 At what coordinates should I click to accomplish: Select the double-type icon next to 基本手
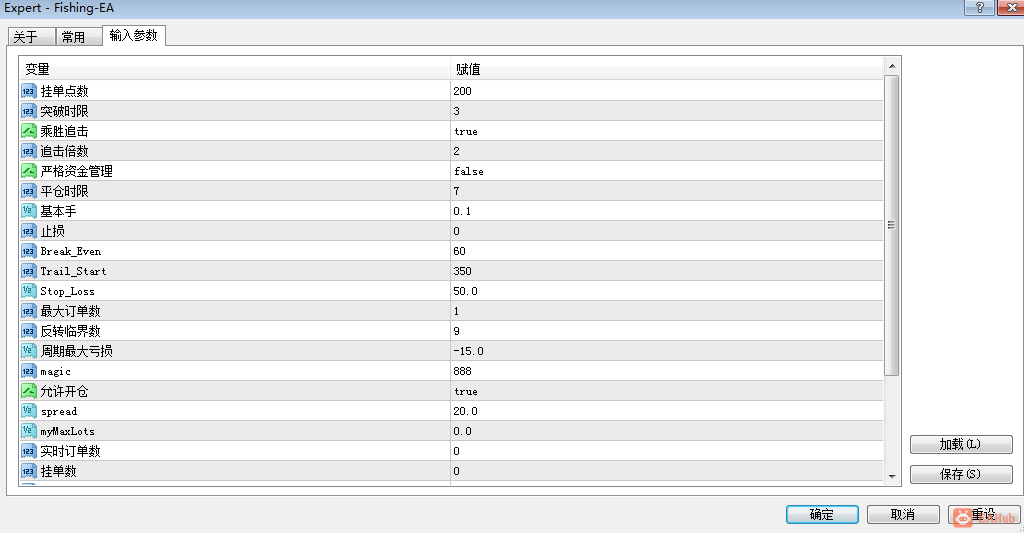[x=29, y=211]
